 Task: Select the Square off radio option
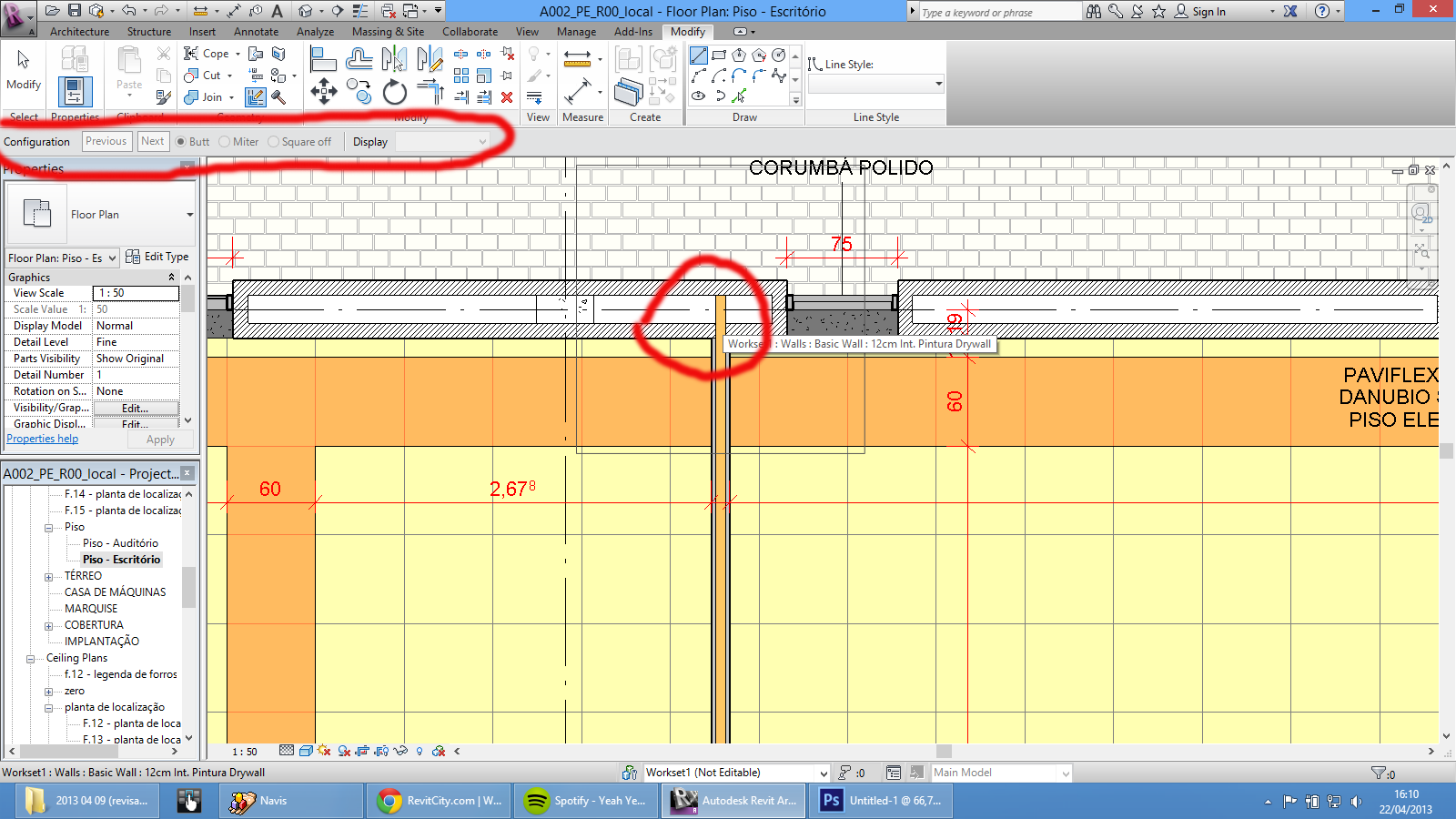274,142
